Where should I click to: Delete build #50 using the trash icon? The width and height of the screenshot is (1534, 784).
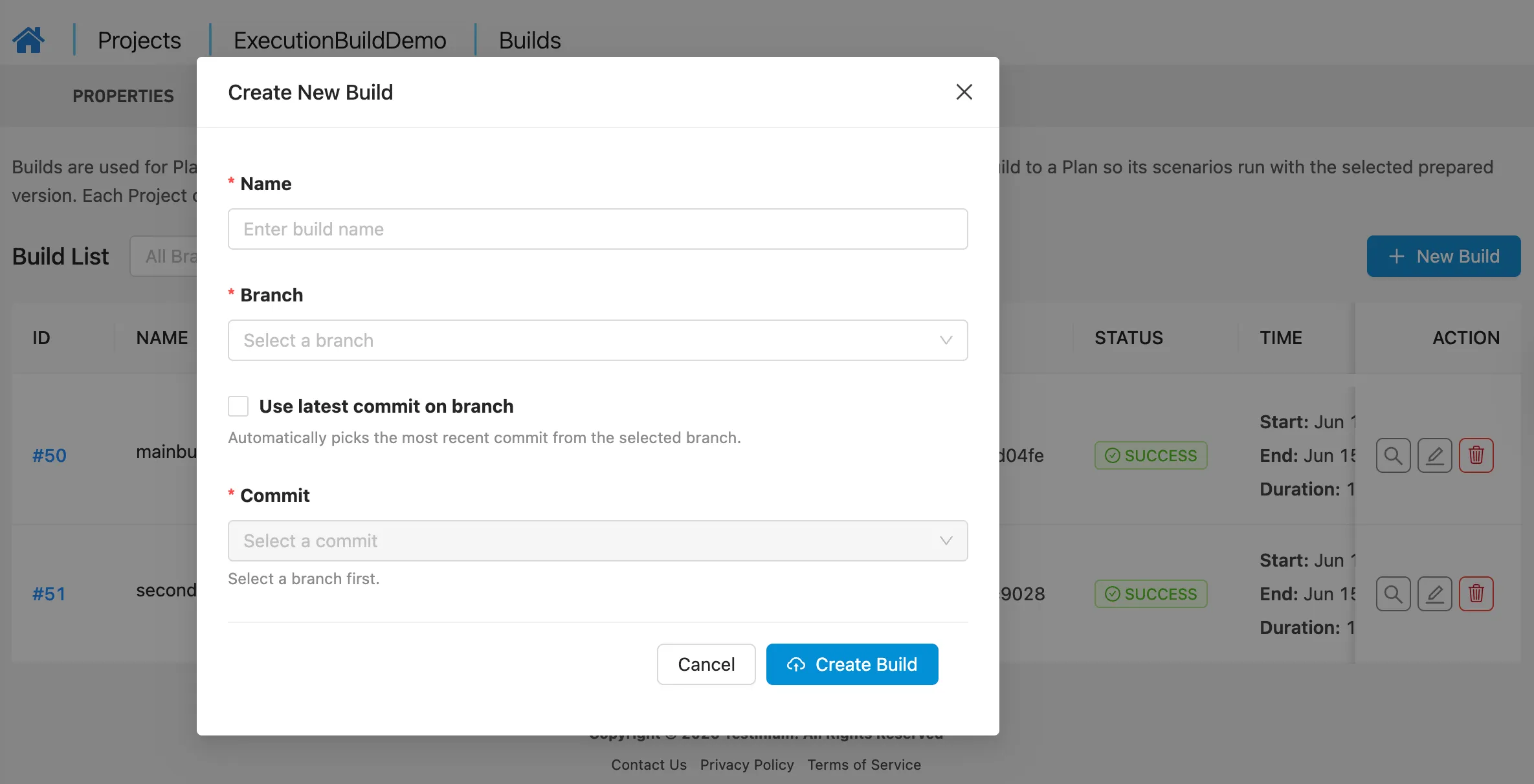tap(1476, 455)
